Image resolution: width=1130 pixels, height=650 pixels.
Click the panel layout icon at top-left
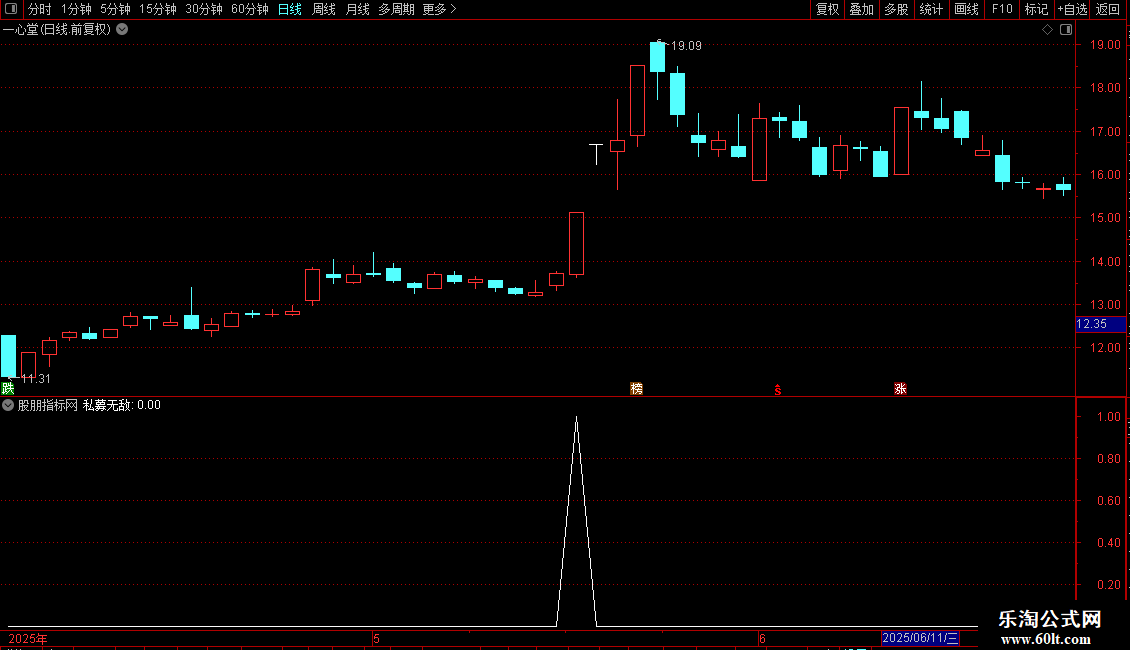[11, 9]
